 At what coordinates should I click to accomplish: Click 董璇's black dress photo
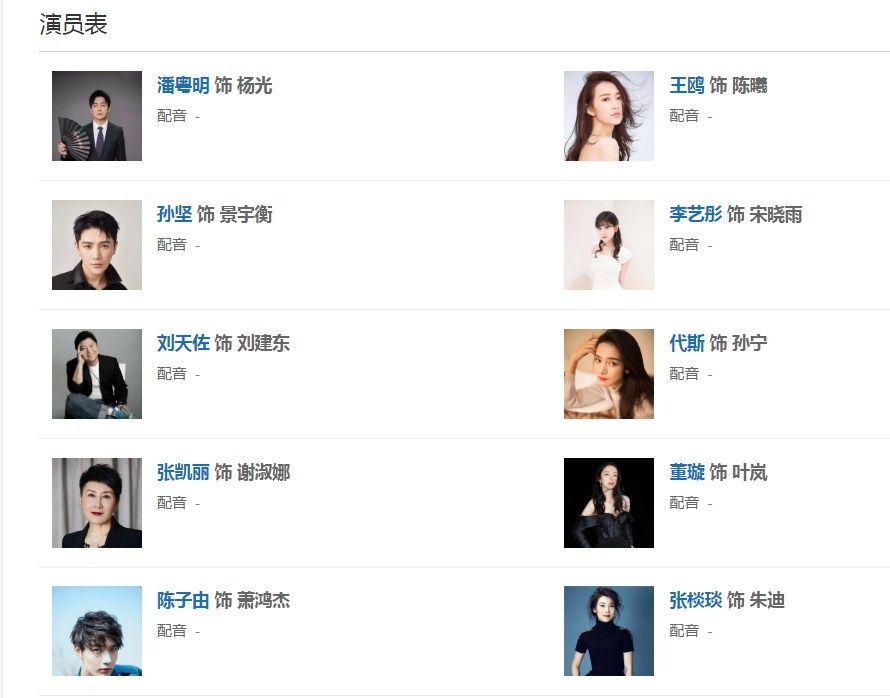[609, 503]
